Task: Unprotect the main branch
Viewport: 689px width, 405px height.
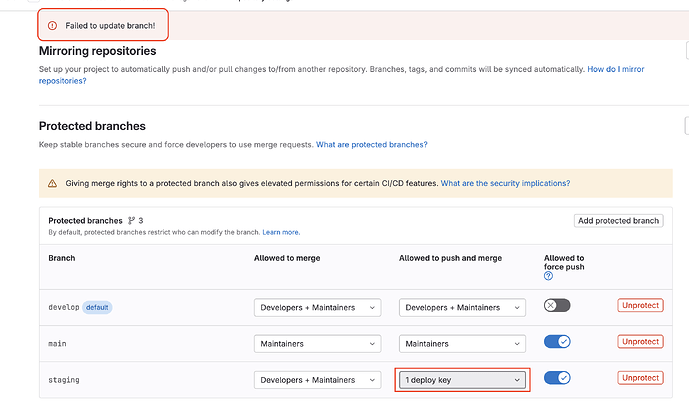Action: point(640,342)
